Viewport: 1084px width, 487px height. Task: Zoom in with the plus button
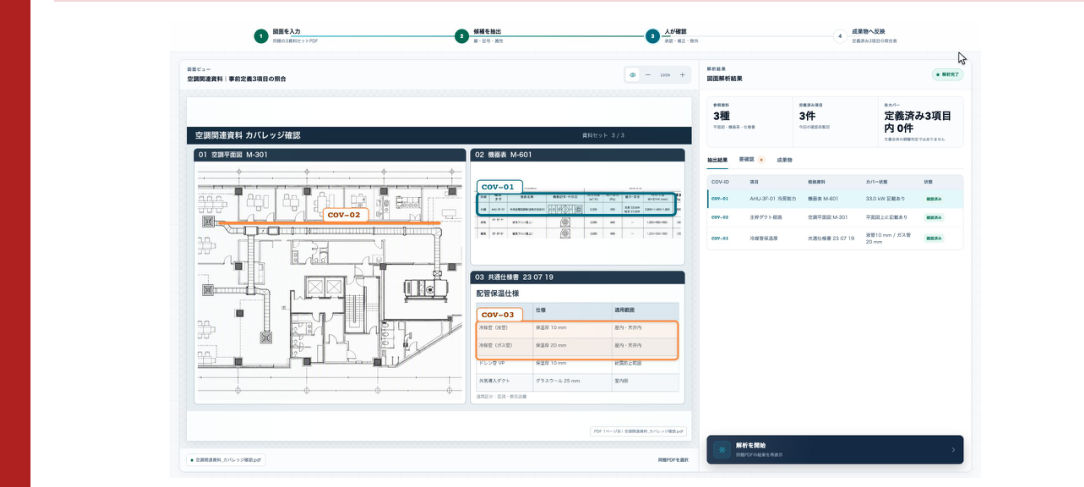coord(682,75)
